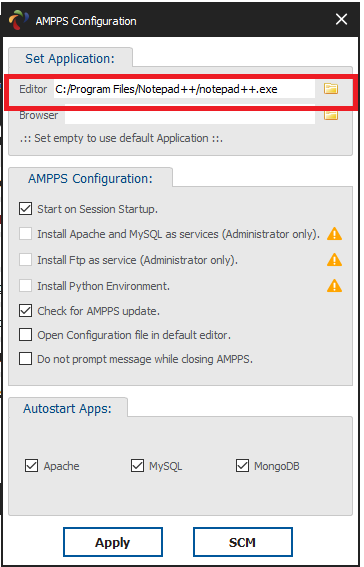Enable Open Configuration file in default editor
The width and height of the screenshot is (364, 567).
(25, 335)
